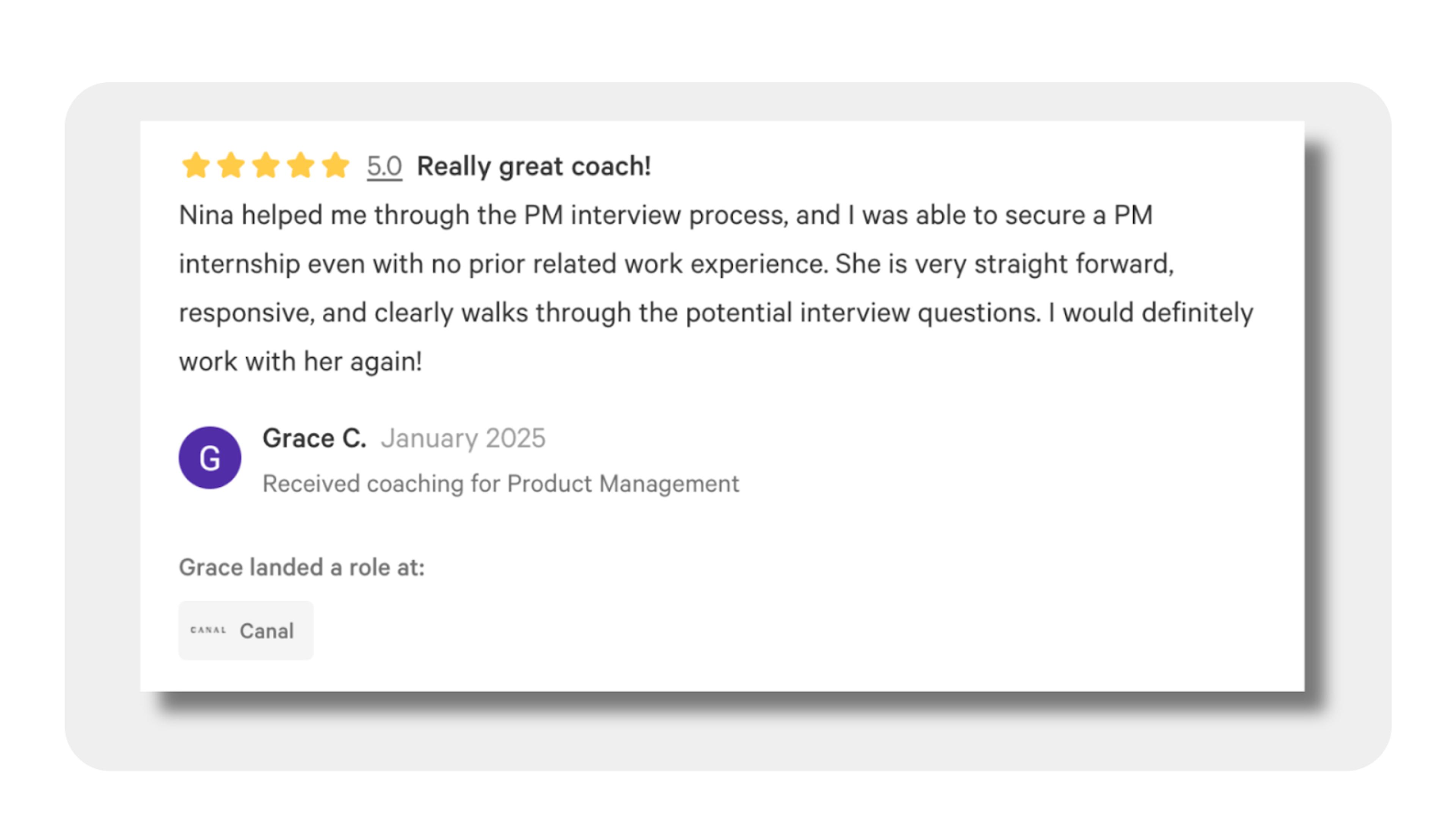This screenshot has width=1456, height=819.
Task: Open the underlined 5.0 rating link
Action: click(x=384, y=167)
